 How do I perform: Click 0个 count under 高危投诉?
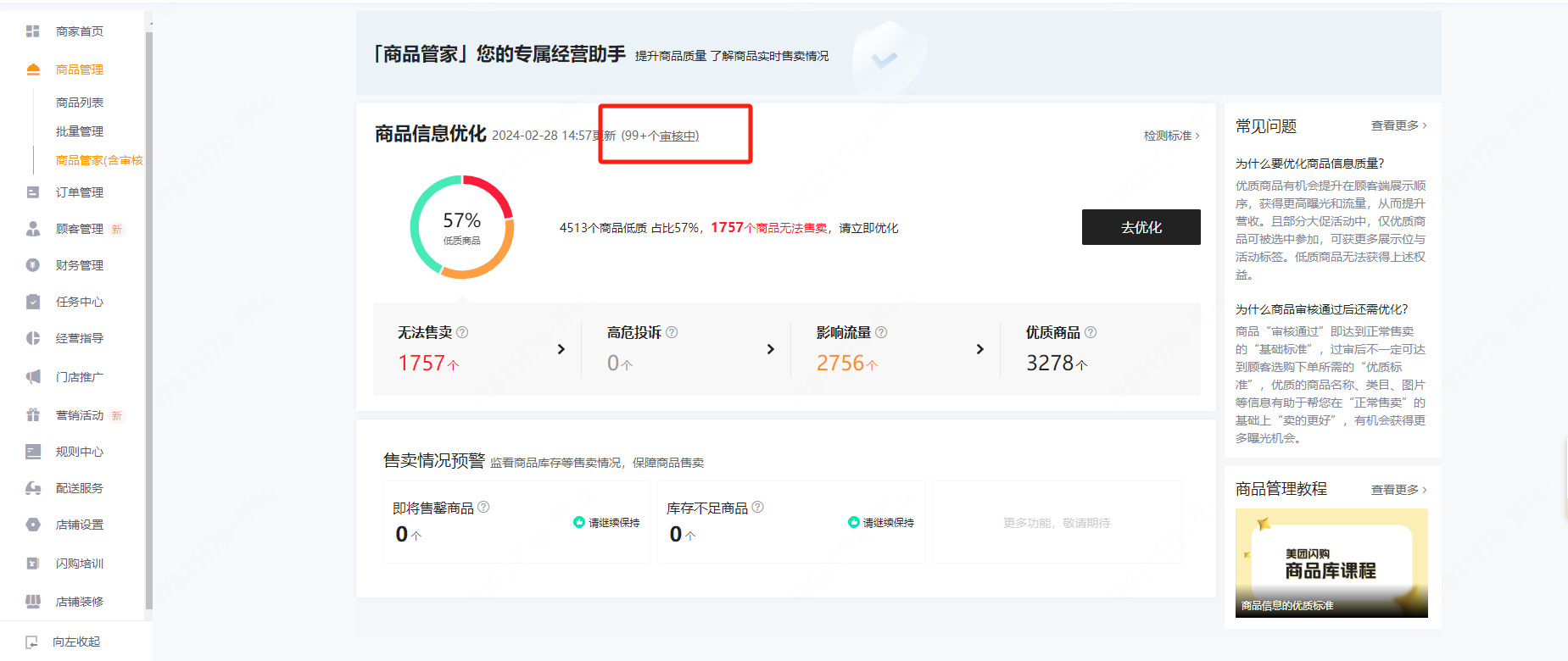click(x=619, y=364)
